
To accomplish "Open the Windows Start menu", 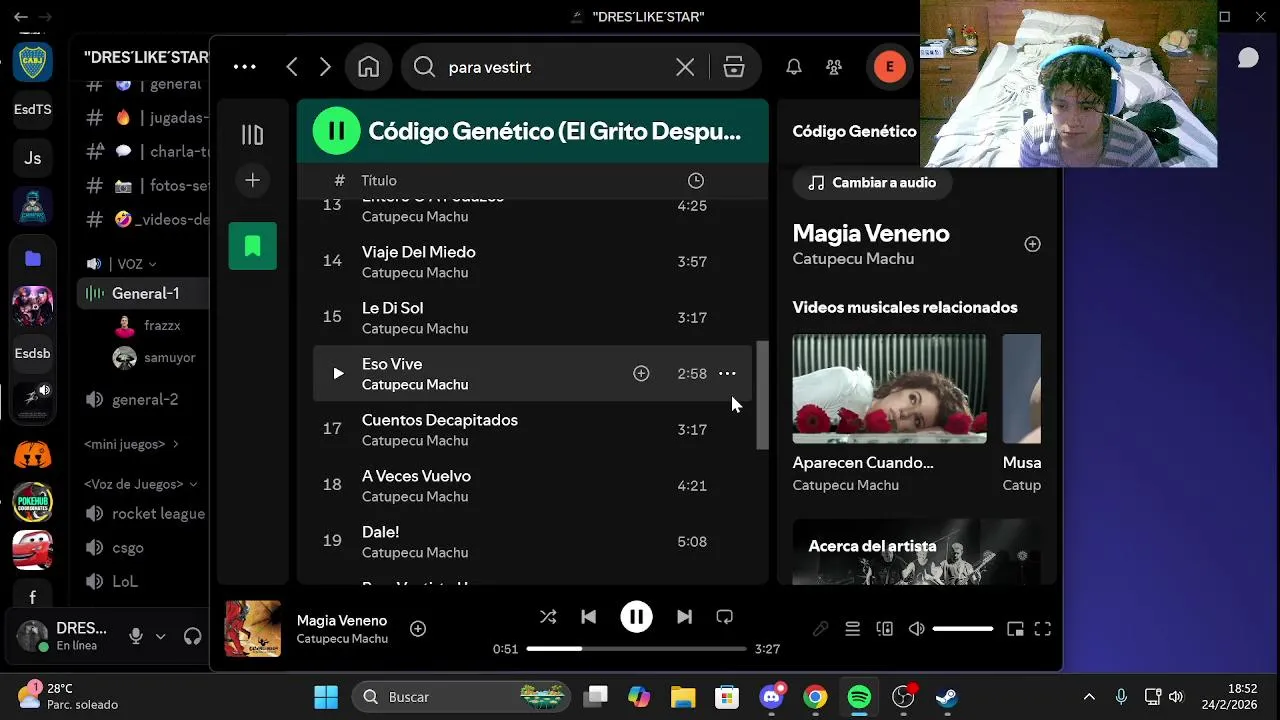I will 326,697.
